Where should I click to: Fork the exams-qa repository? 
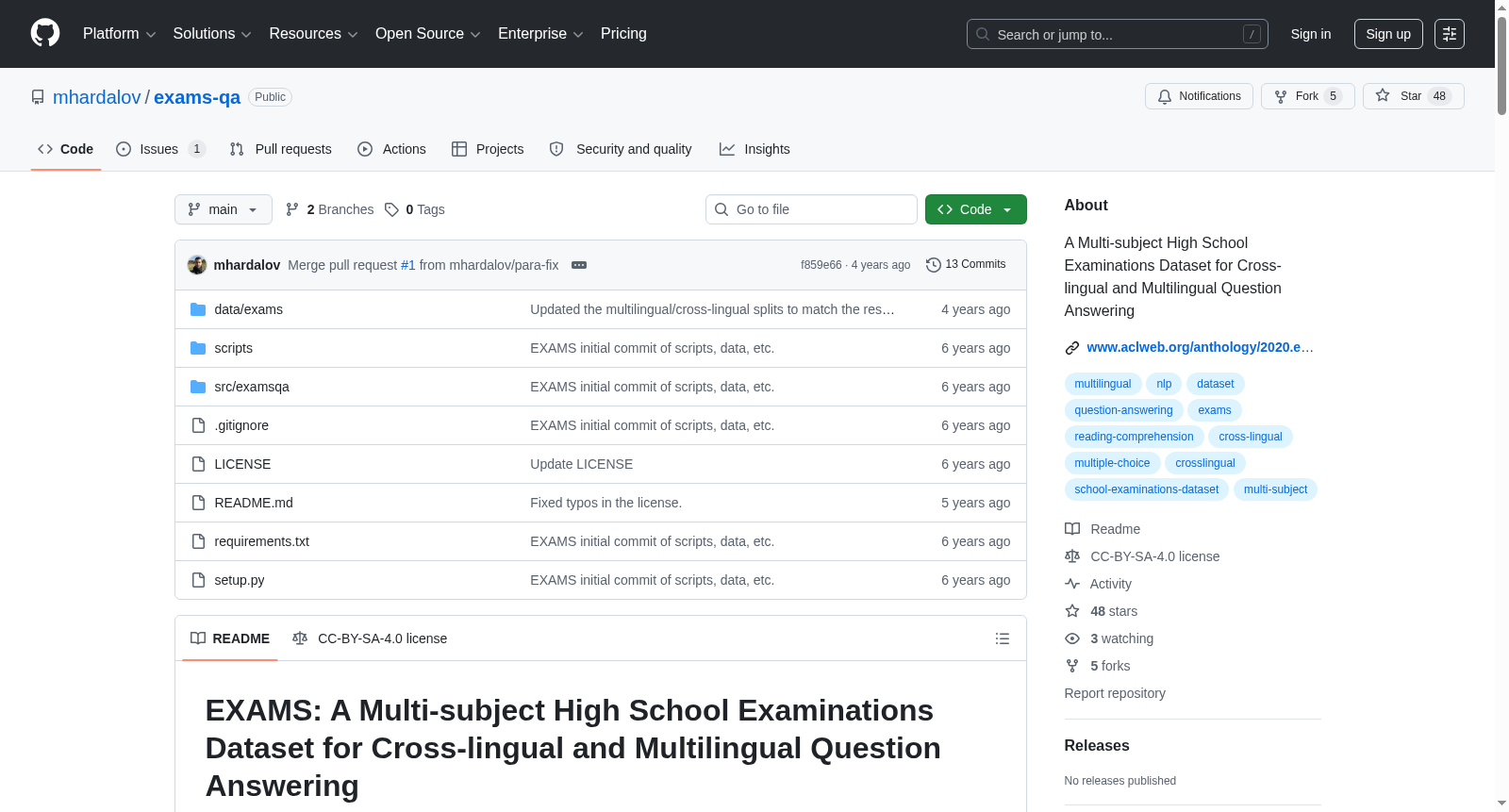click(1307, 96)
